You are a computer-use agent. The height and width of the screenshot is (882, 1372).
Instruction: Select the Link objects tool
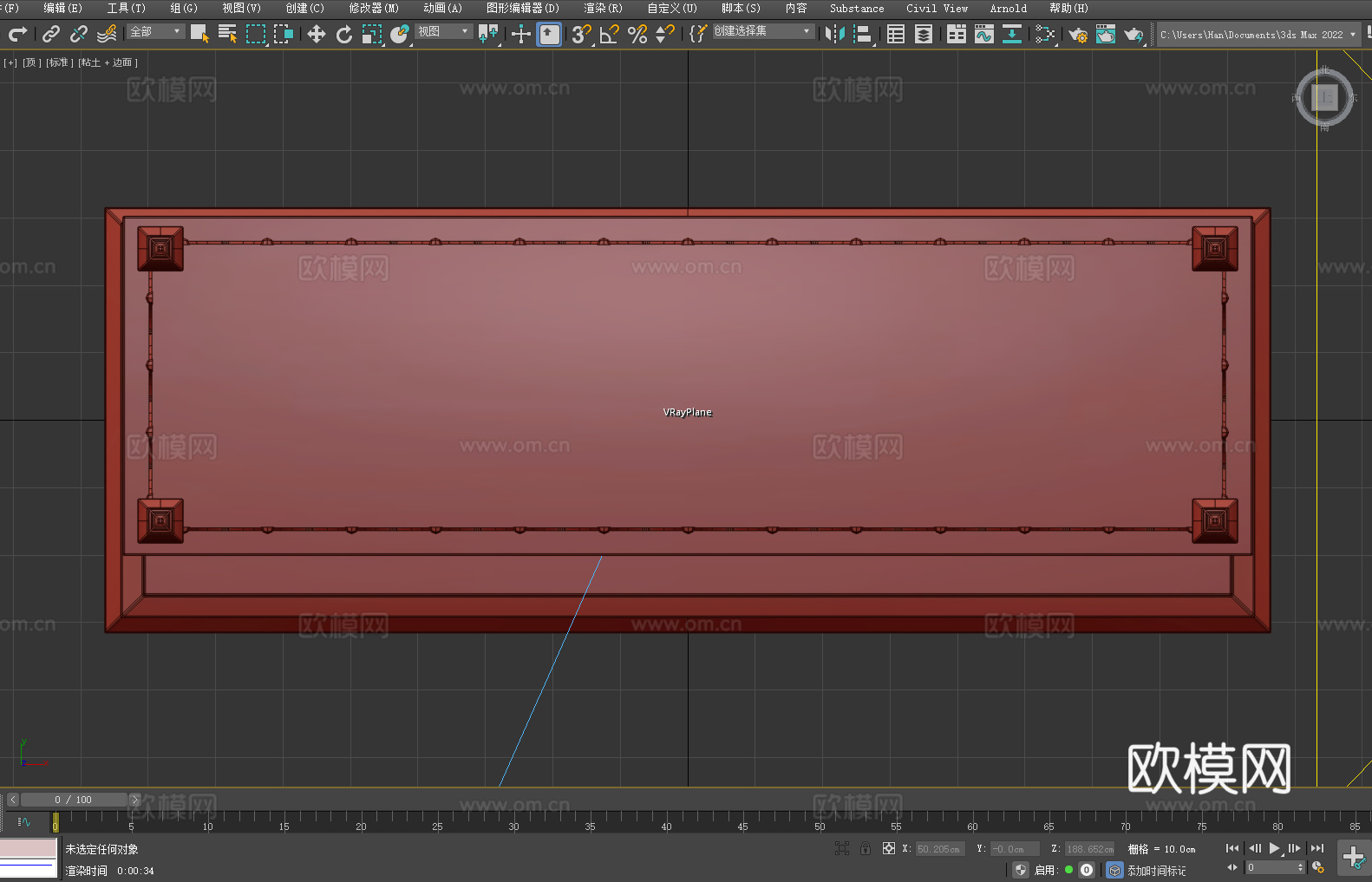coord(51,34)
